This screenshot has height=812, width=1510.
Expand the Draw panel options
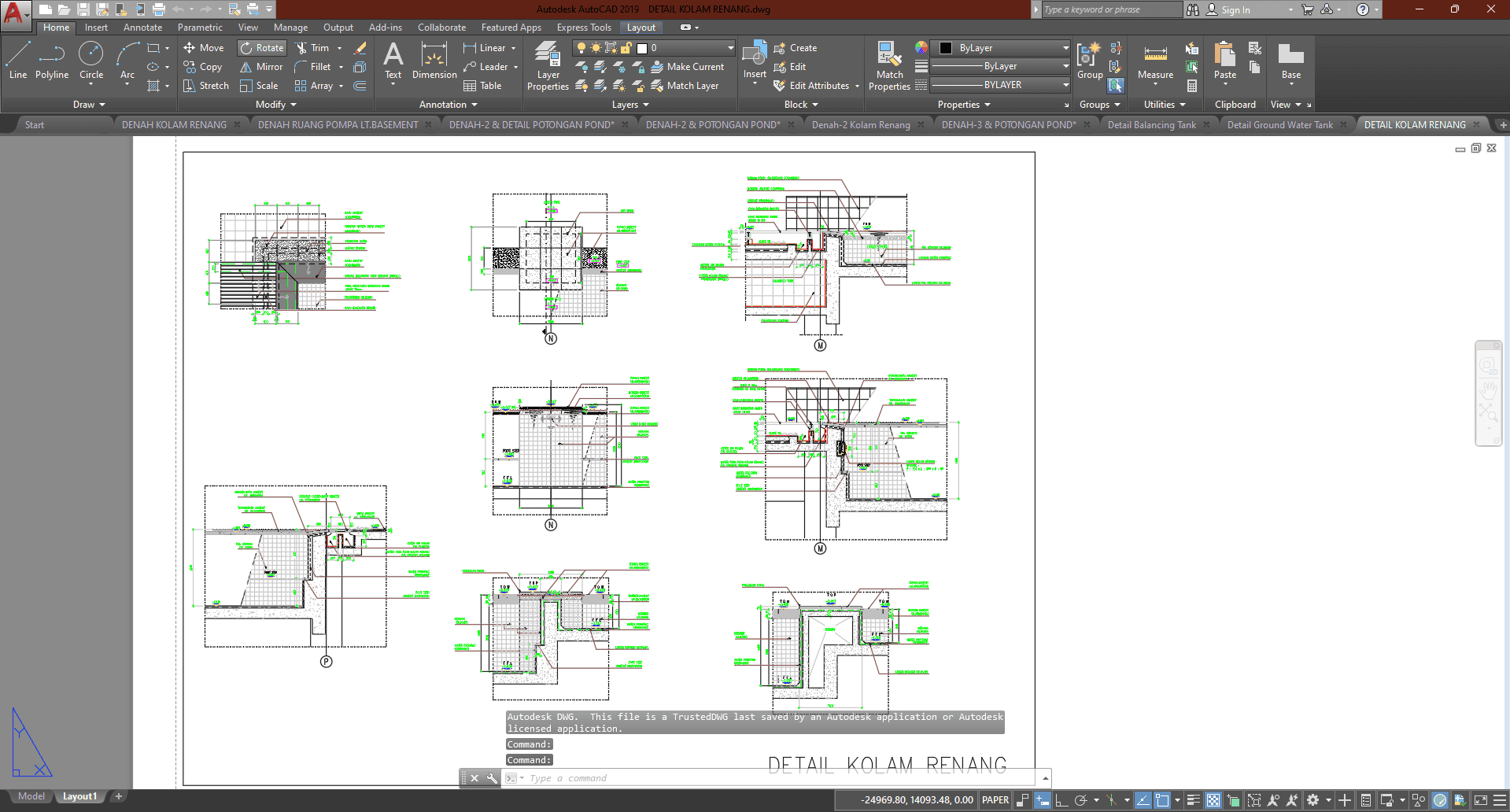pyautogui.click(x=89, y=105)
